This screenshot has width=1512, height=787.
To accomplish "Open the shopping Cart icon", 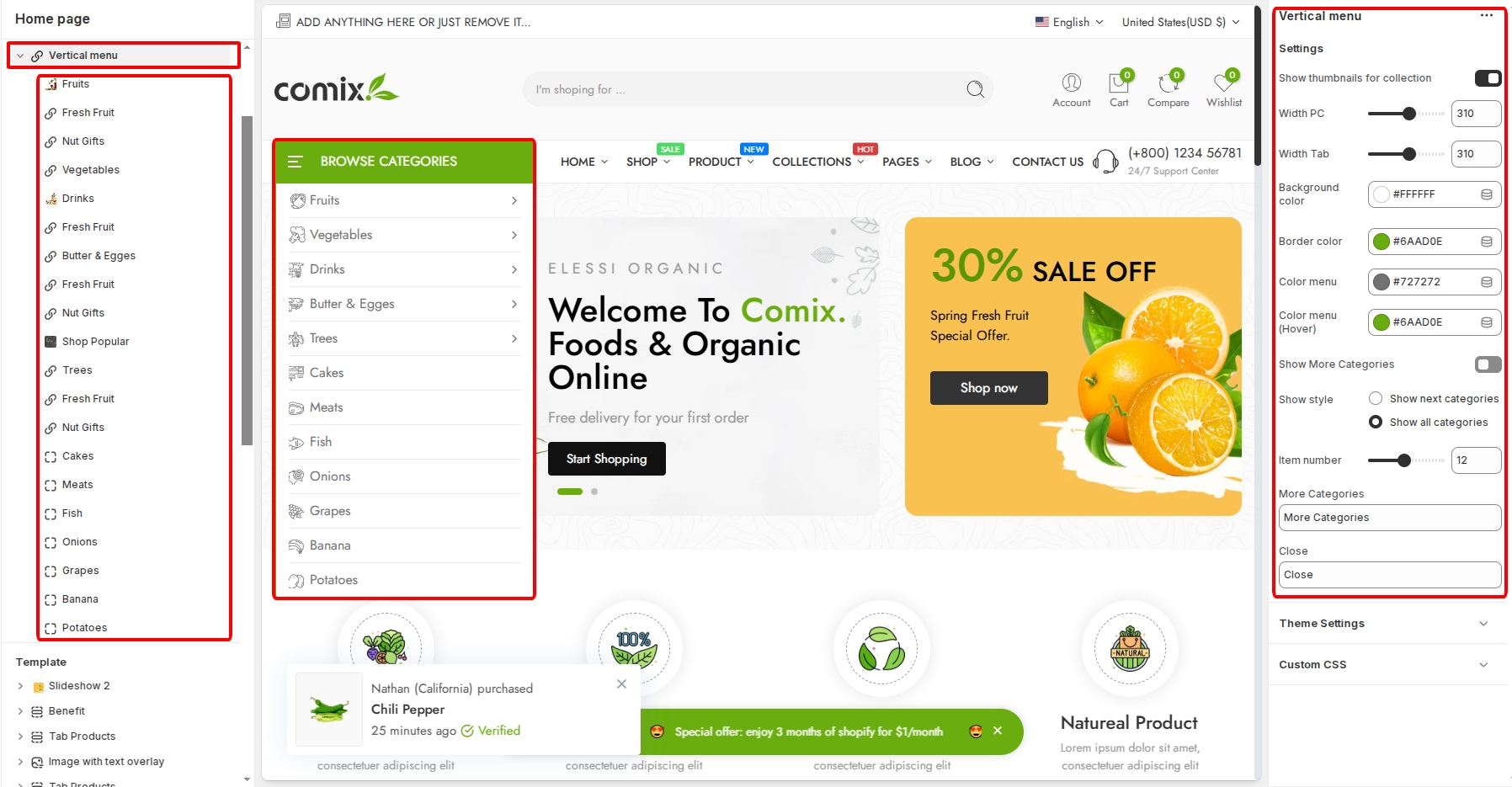I will [x=1119, y=83].
